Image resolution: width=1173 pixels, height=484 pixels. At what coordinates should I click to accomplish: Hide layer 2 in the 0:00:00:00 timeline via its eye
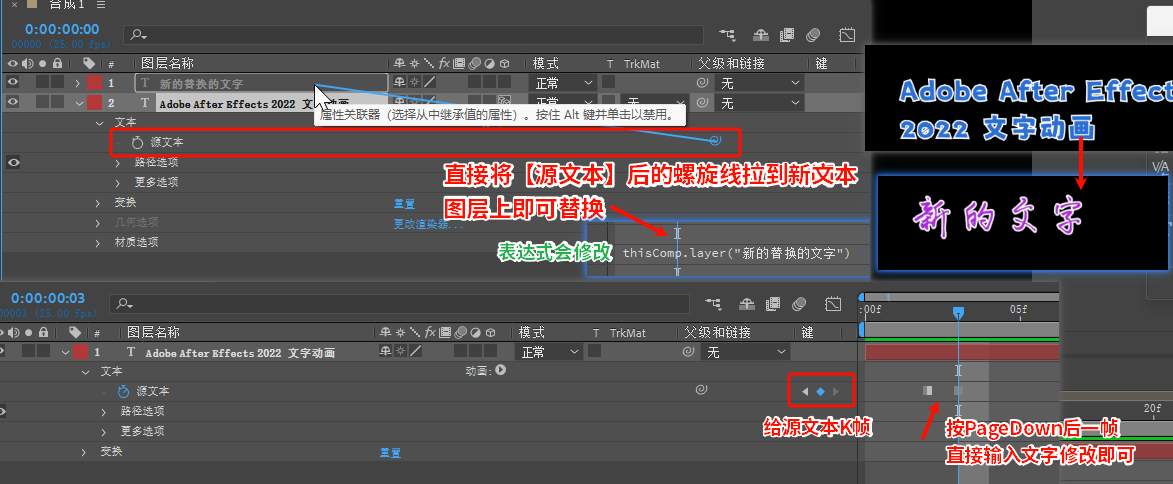(x=13, y=102)
